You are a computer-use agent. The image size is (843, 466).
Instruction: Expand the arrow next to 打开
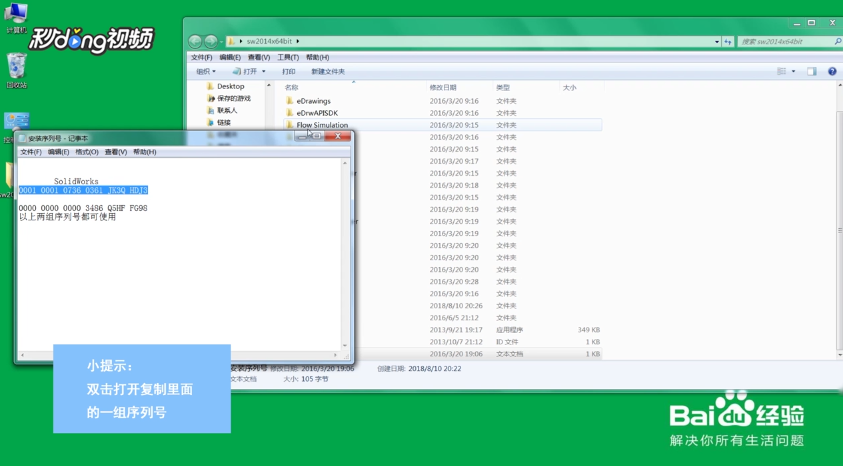[x=263, y=71]
